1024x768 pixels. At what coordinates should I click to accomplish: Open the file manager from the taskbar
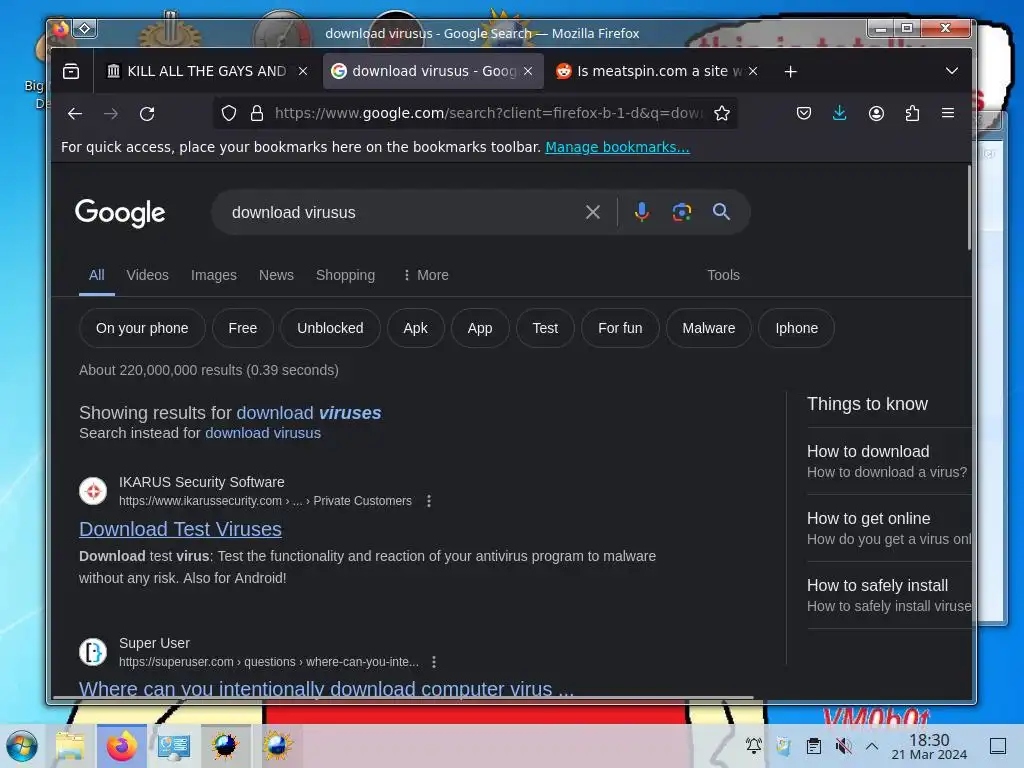pyautogui.click(x=70, y=746)
